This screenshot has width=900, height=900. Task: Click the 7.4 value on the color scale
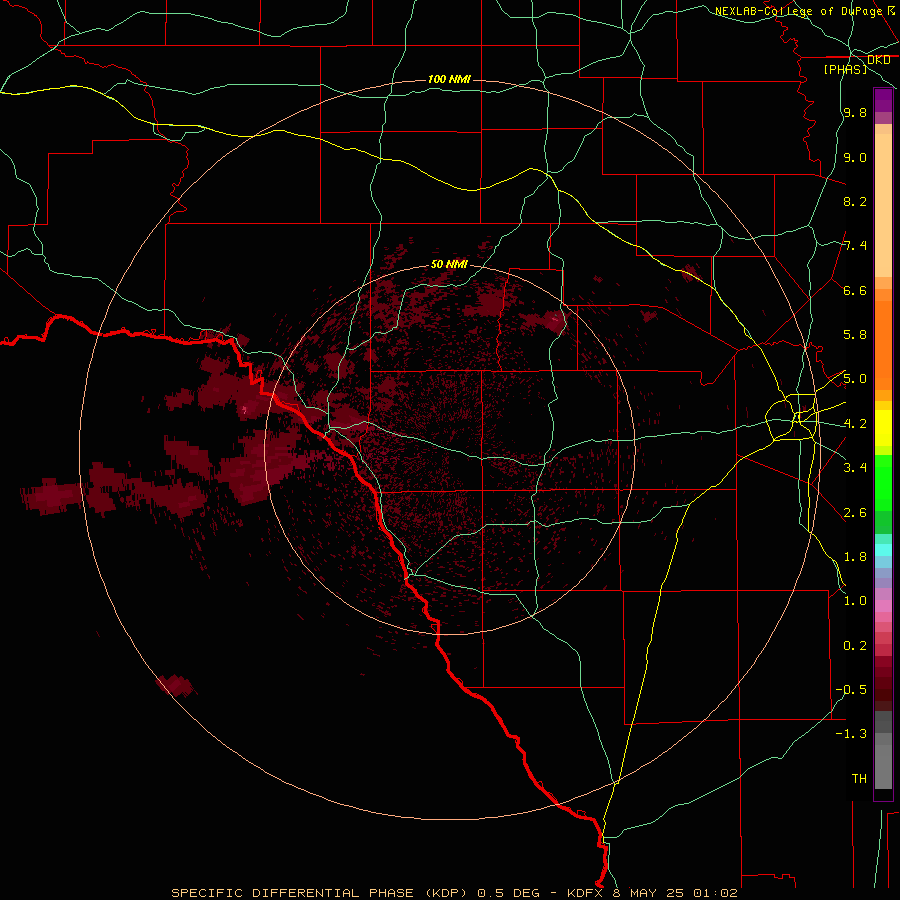click(855, 246)
